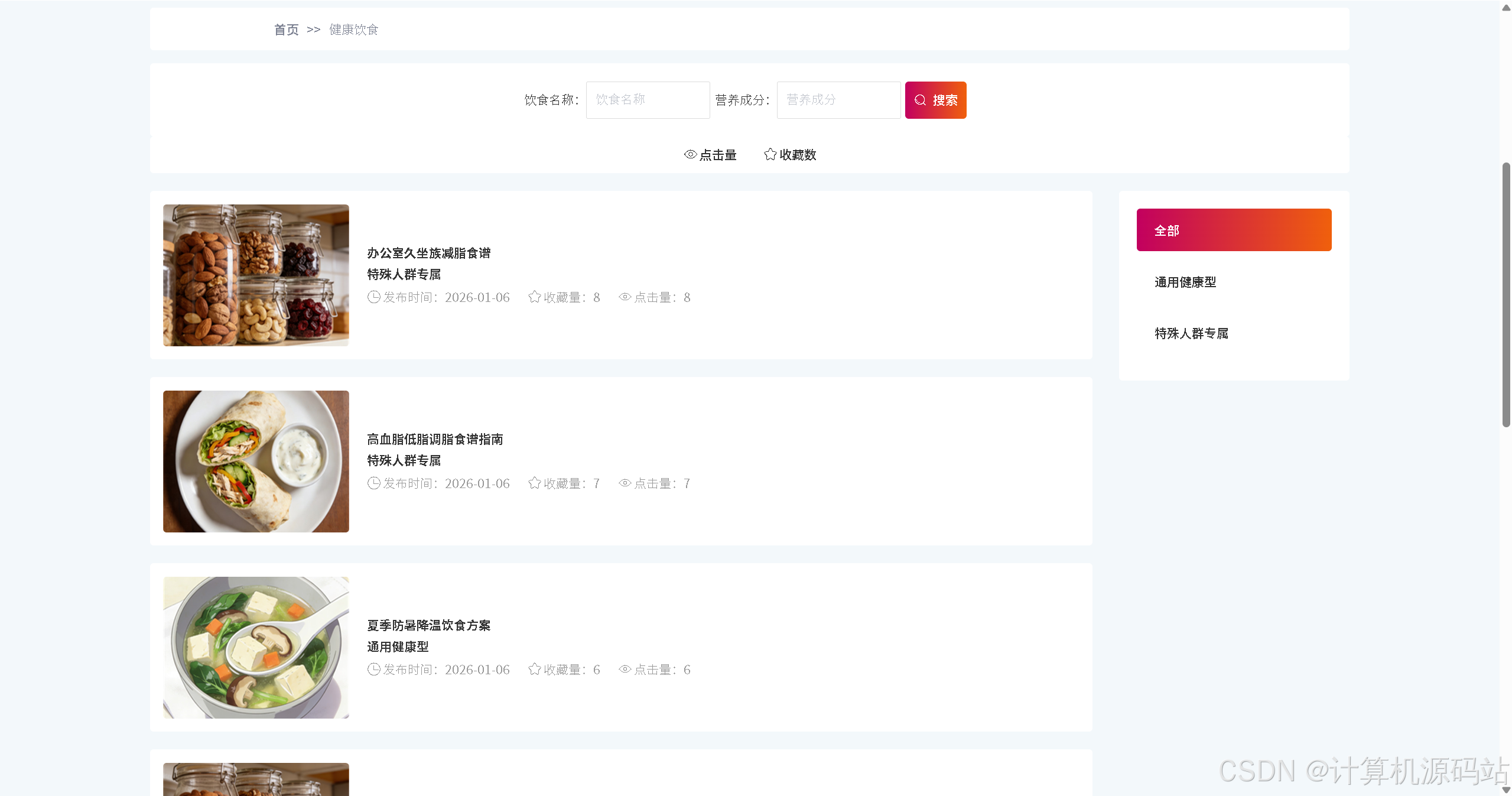Screen dimensions: 1512x796
Task: Click 收藏量: 6 text
Action: pyautogui.click(x=571, y=670)
